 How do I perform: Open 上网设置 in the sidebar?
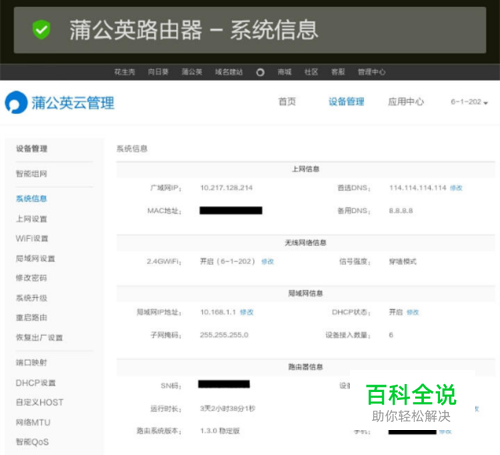tap(32, 219)
